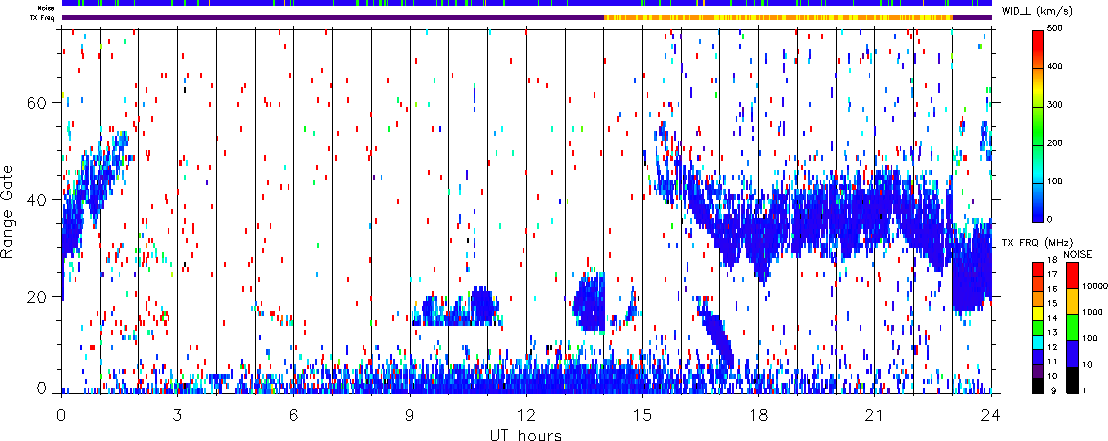The height and width of the screenshot is (441, 1108).
Task: Pick the green segment of NOISE colorbar
Action: coord(1072,327)
